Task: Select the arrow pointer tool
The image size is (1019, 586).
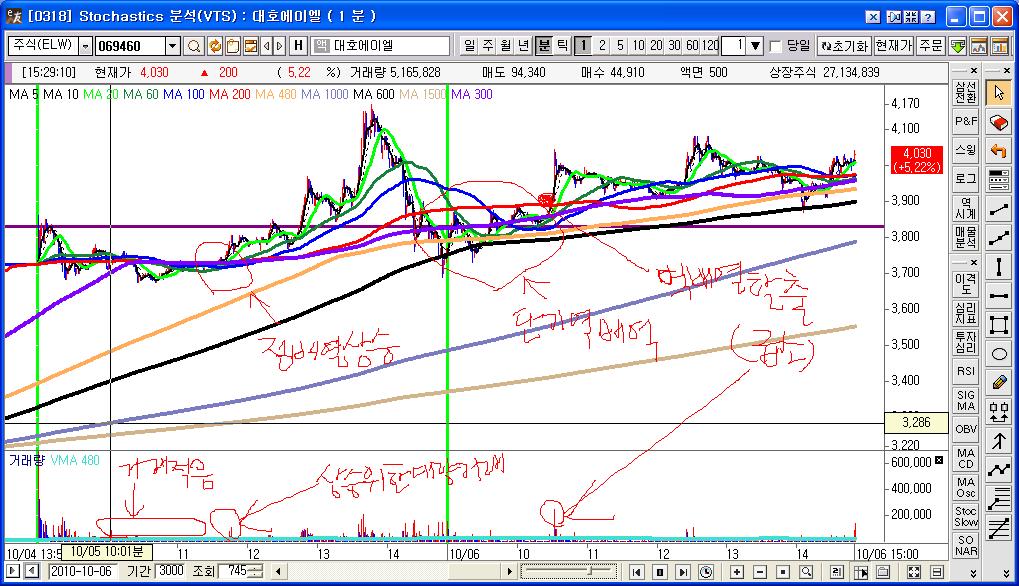Action: pos(998,93)
